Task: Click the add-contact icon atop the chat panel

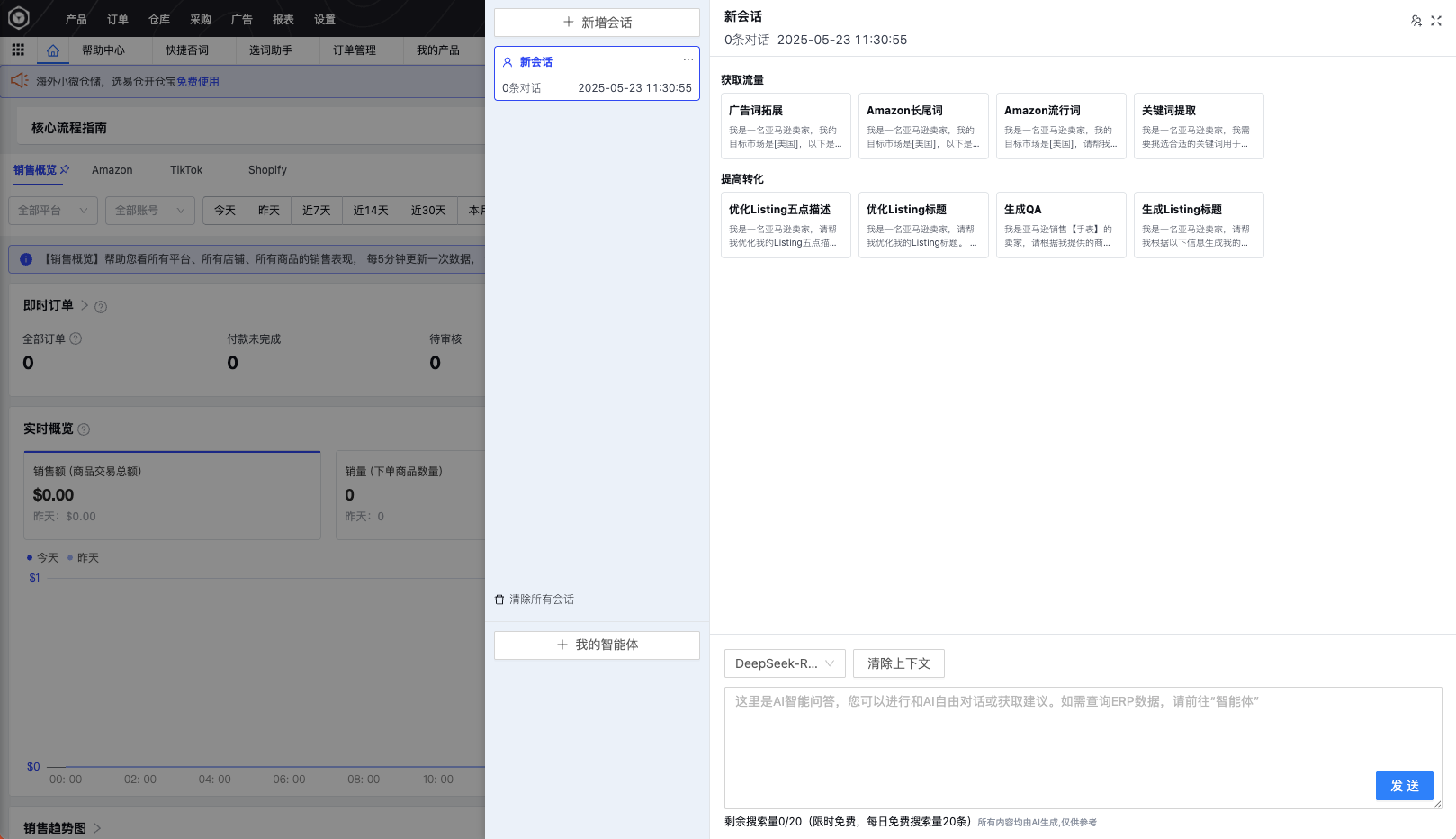Action: coord(1416,21)
